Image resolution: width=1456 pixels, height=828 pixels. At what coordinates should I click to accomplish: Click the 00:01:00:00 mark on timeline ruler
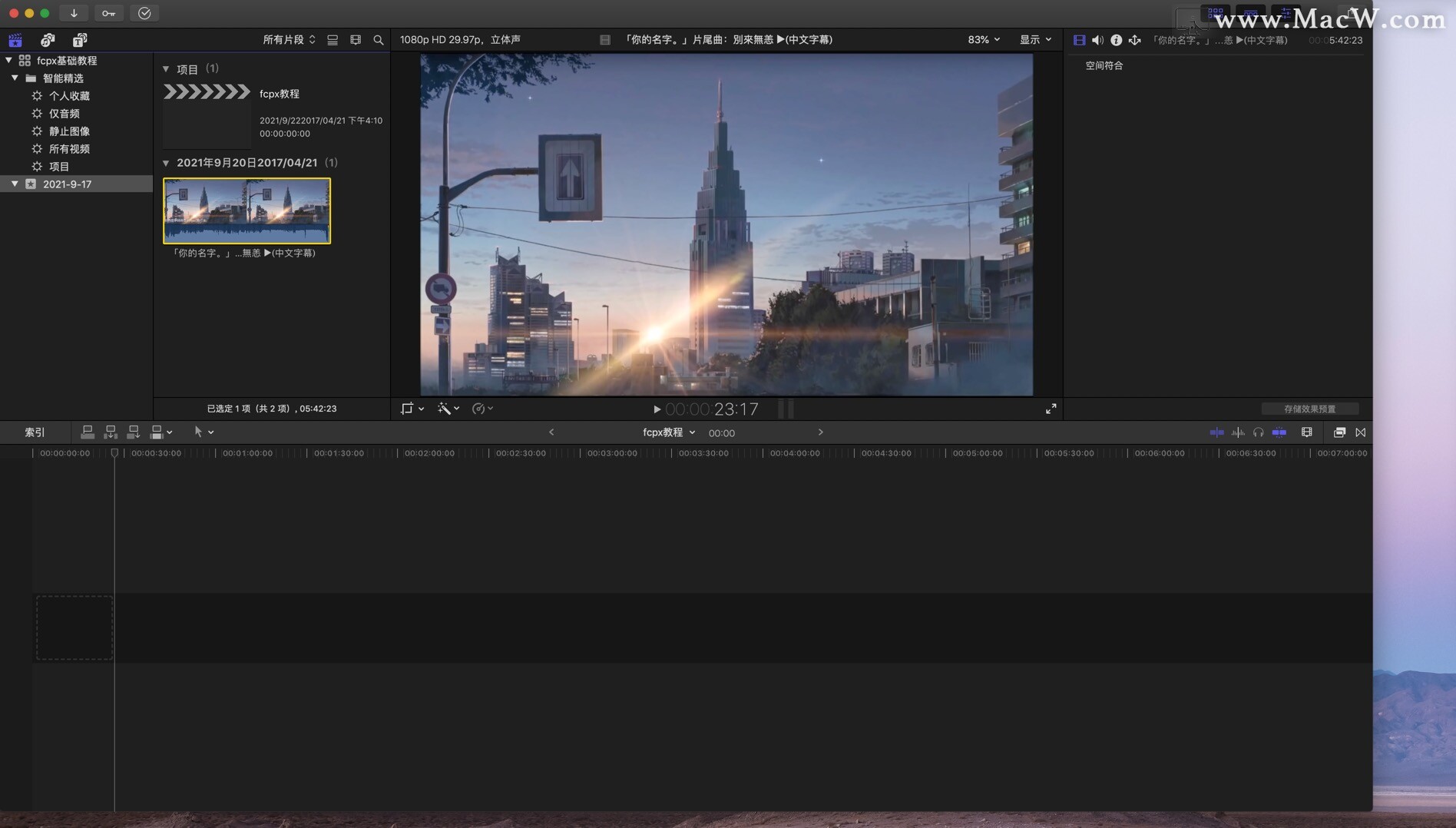[x=247, y=453]
